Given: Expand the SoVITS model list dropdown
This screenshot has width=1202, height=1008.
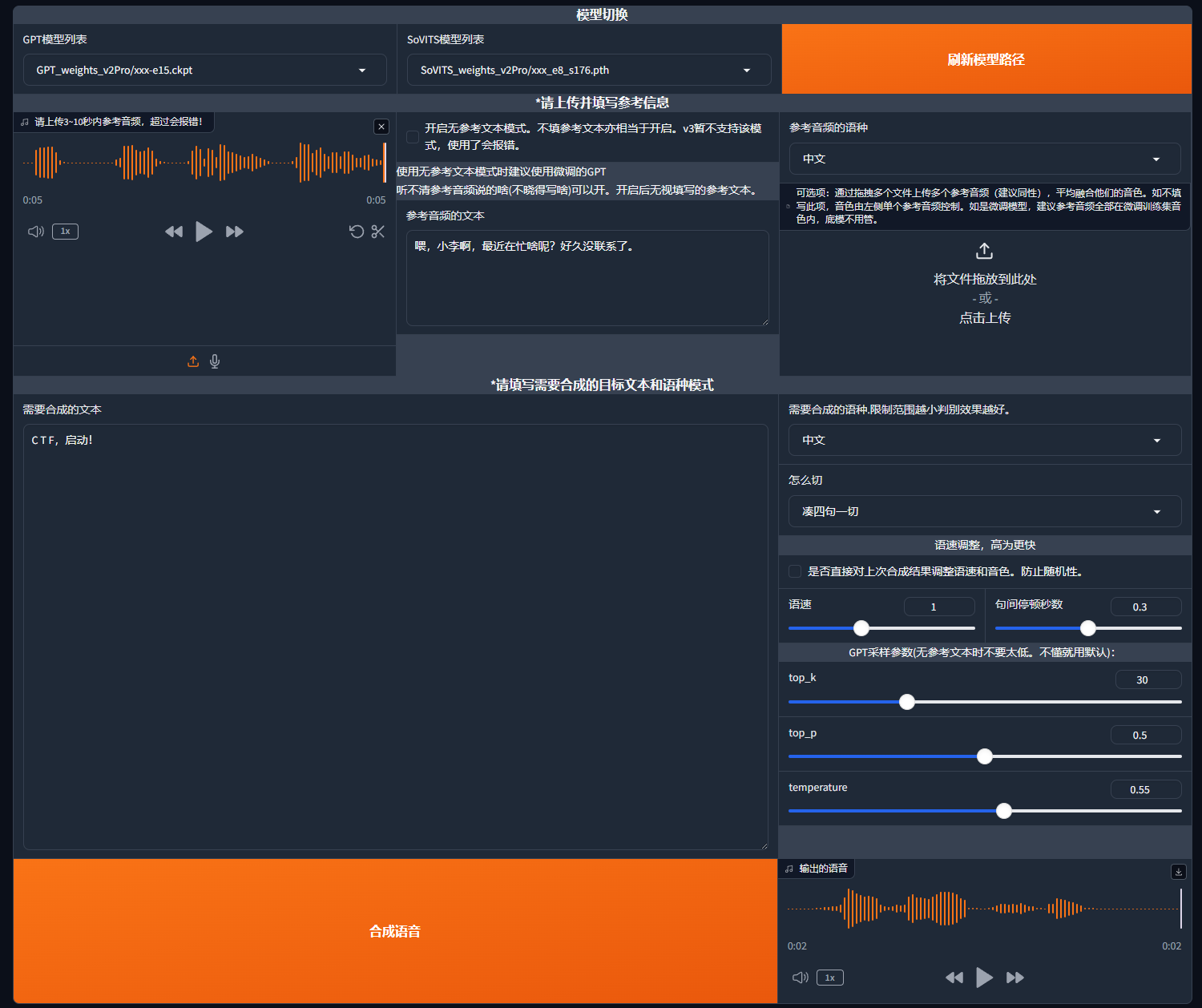Looking at the screenshot, I should 588,71.
